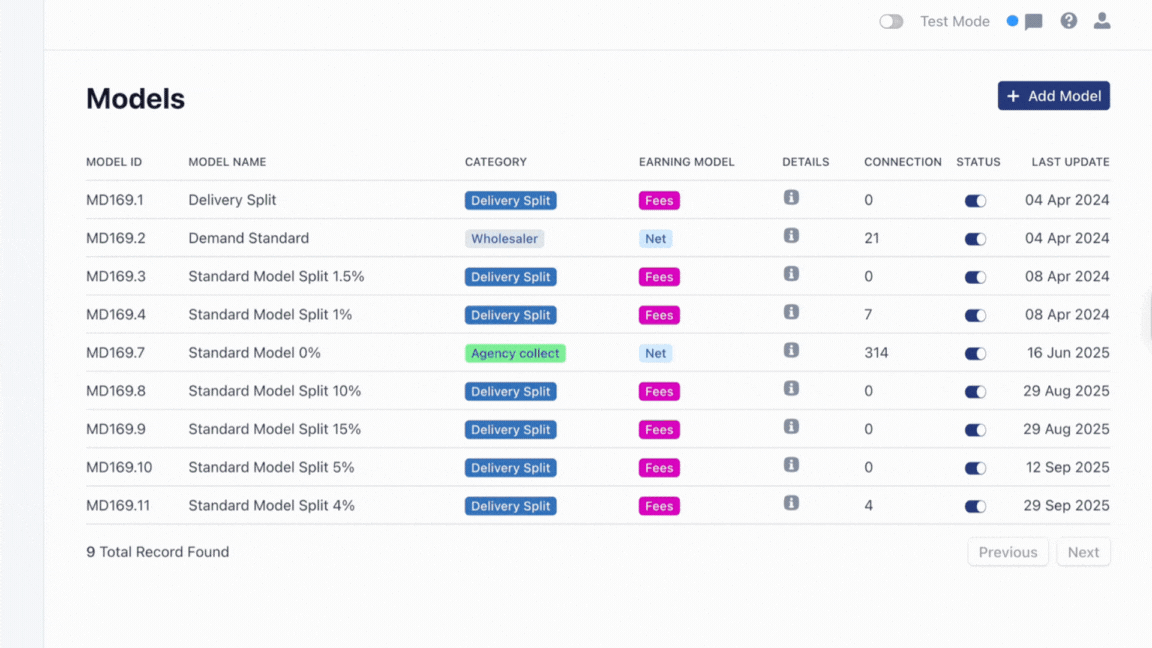Viewport: 1152px width, 648px height.
Task: Open model ID MD169.3 row
Action: click(x=116, y=277)
